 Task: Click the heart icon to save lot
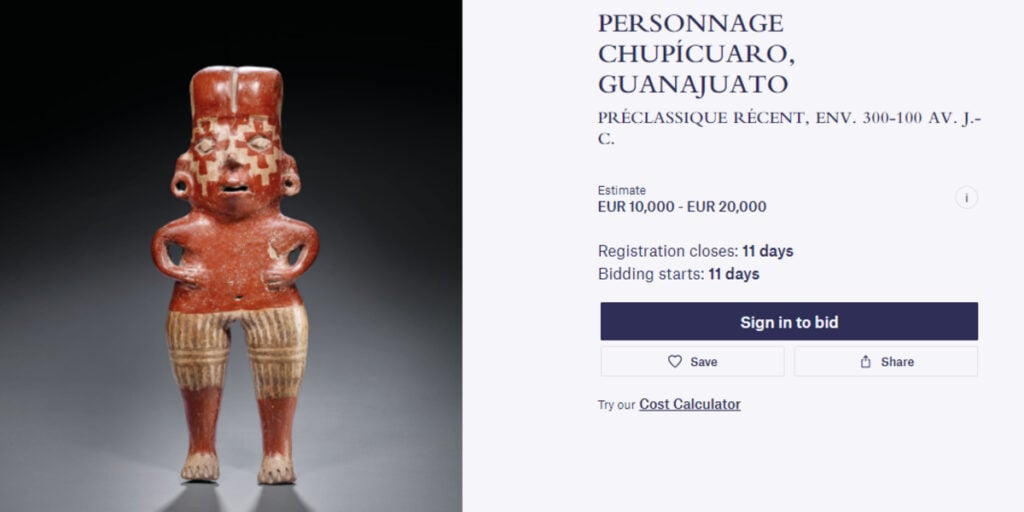pyautogui.click(x=675, y=362)
